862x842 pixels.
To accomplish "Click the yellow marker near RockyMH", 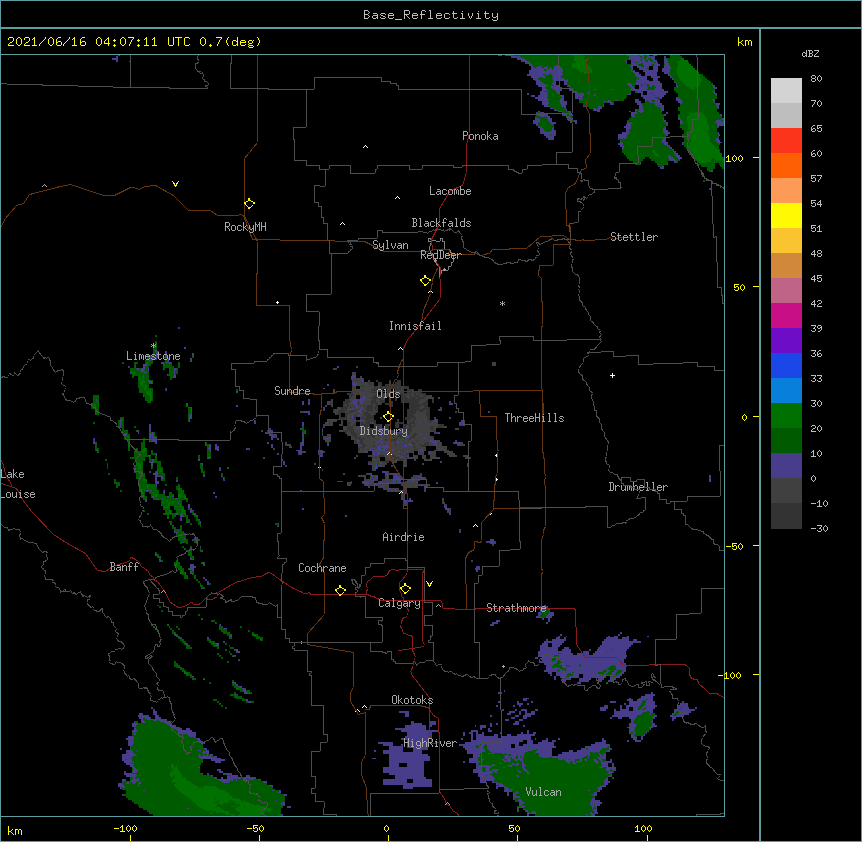I will [x=250, y=204].
